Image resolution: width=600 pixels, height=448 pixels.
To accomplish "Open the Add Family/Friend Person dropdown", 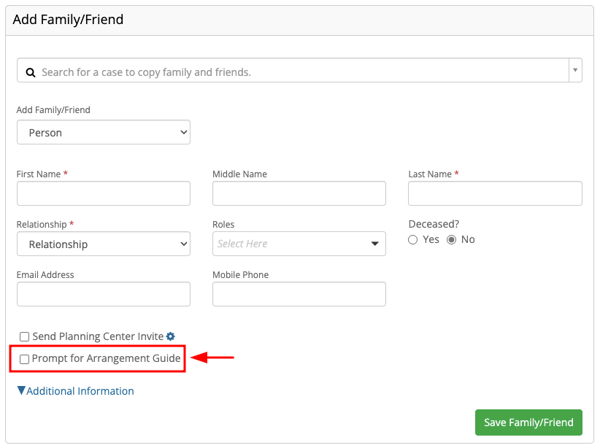I will (x=103, y=132).
